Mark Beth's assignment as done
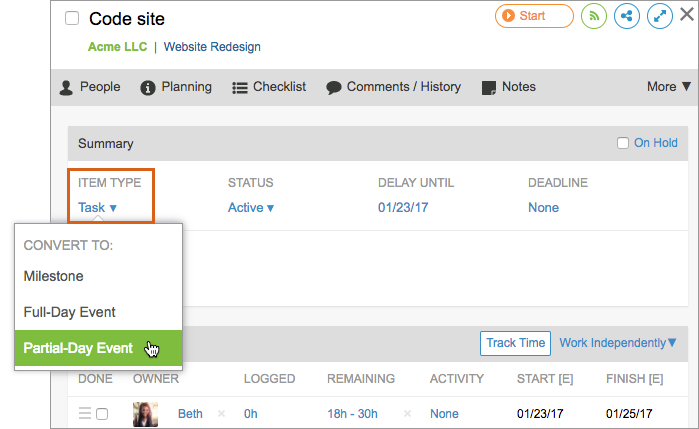This screenshot has height=429, width=699. tap(102, 414)
